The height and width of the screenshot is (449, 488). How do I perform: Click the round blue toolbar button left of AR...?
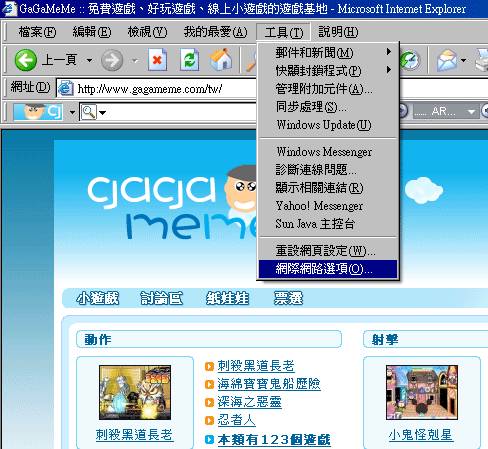pyautogui.click(x=403, y=111)
